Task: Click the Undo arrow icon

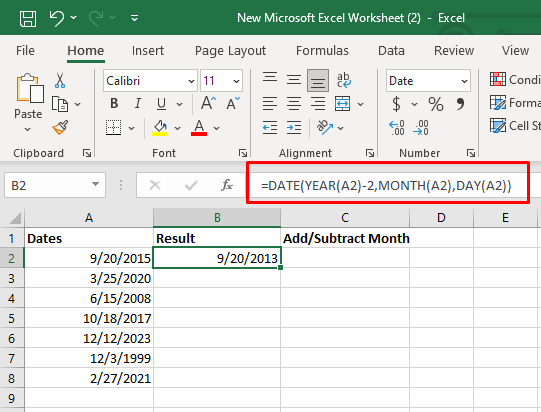Action: coord(57,18)
